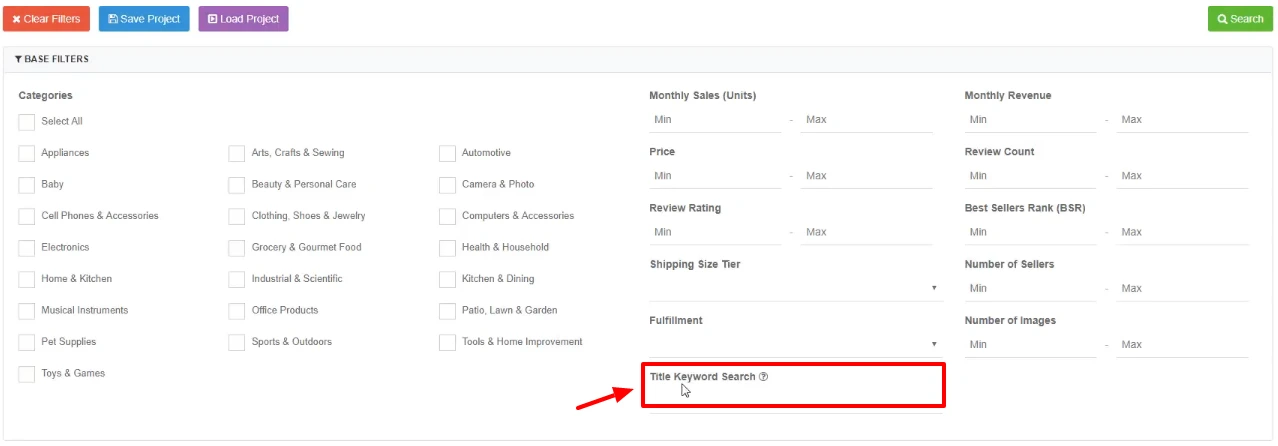
Task: Select the Best Sellers Rank Max field
Action: (1182, 232)
